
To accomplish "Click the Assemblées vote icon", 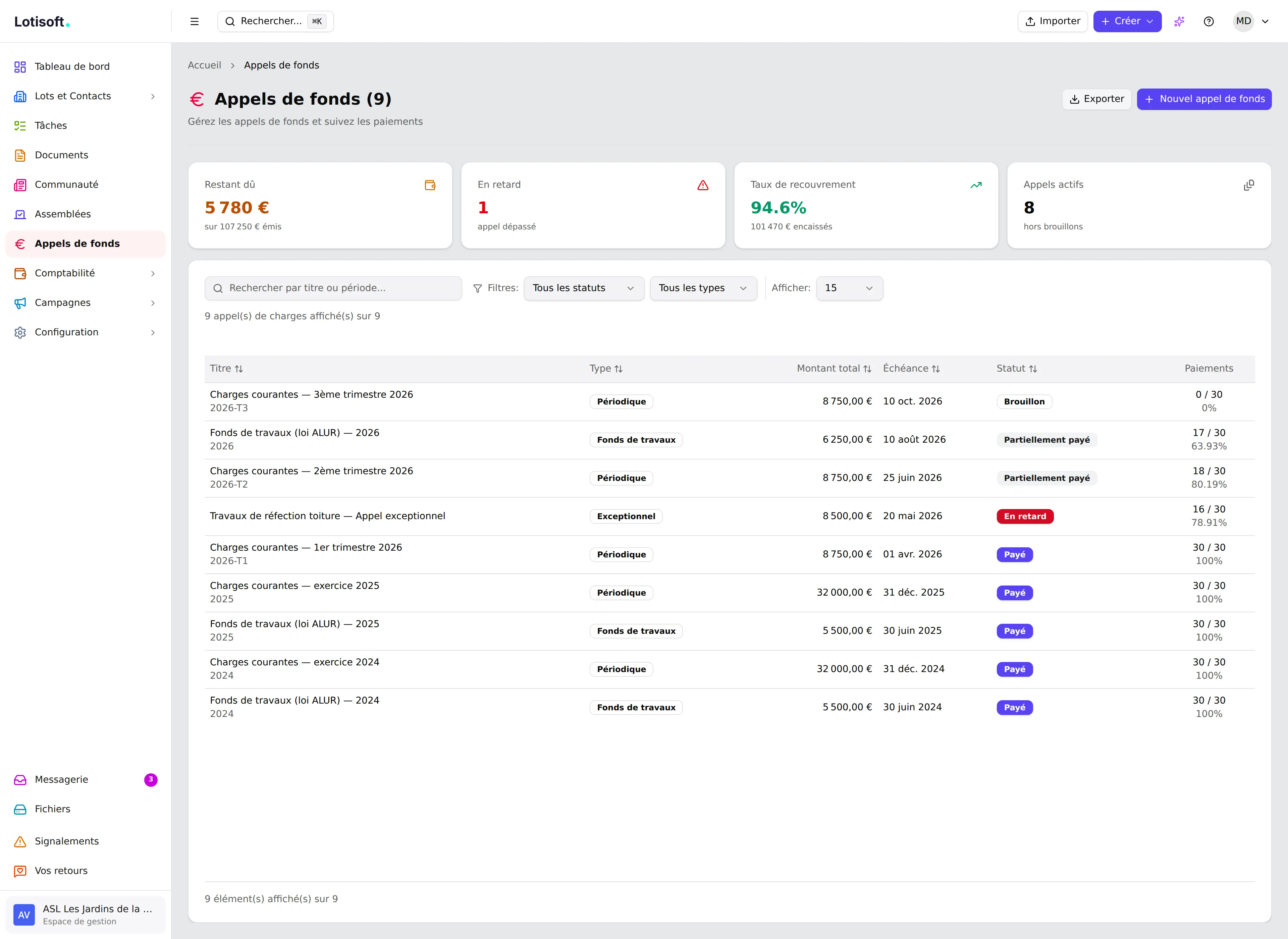I will click(x=20, y=215).
